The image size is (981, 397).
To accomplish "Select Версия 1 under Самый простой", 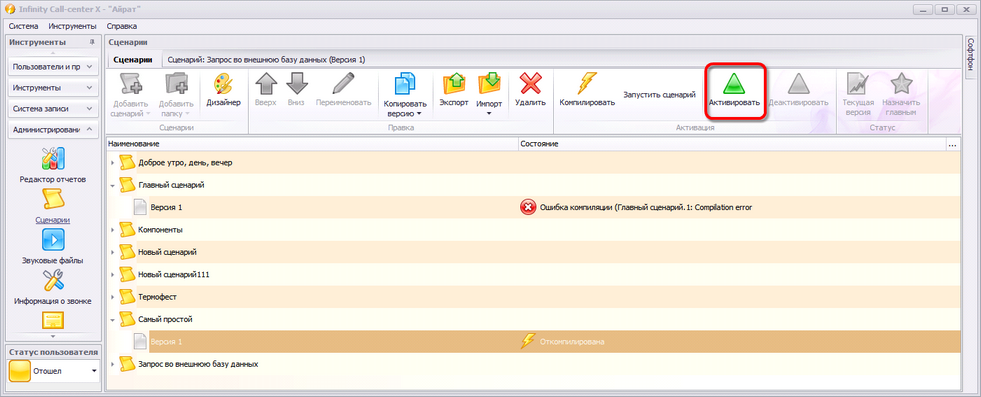I will (166, 341).
